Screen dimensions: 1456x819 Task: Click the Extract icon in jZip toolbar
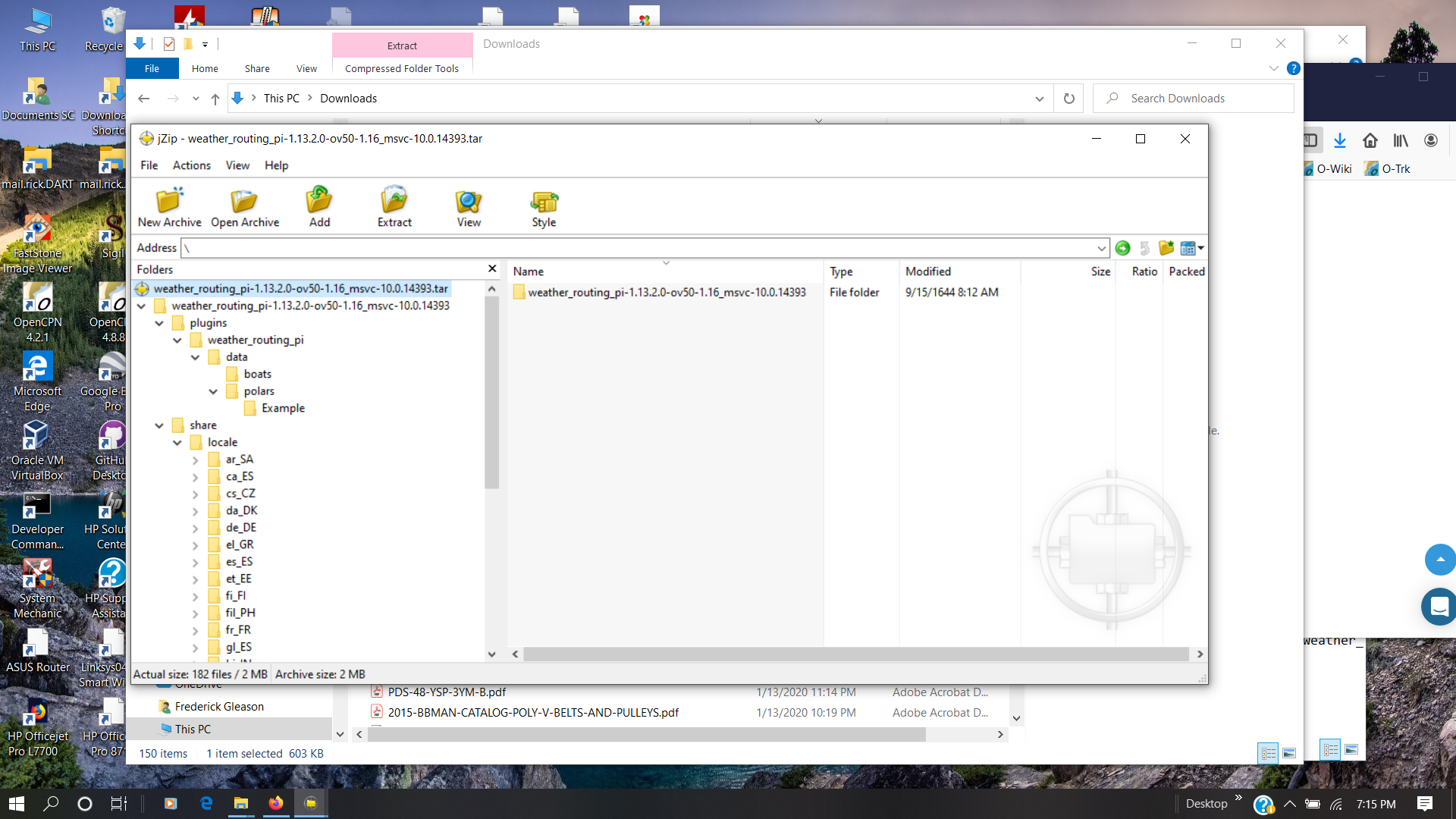(394, 206)
